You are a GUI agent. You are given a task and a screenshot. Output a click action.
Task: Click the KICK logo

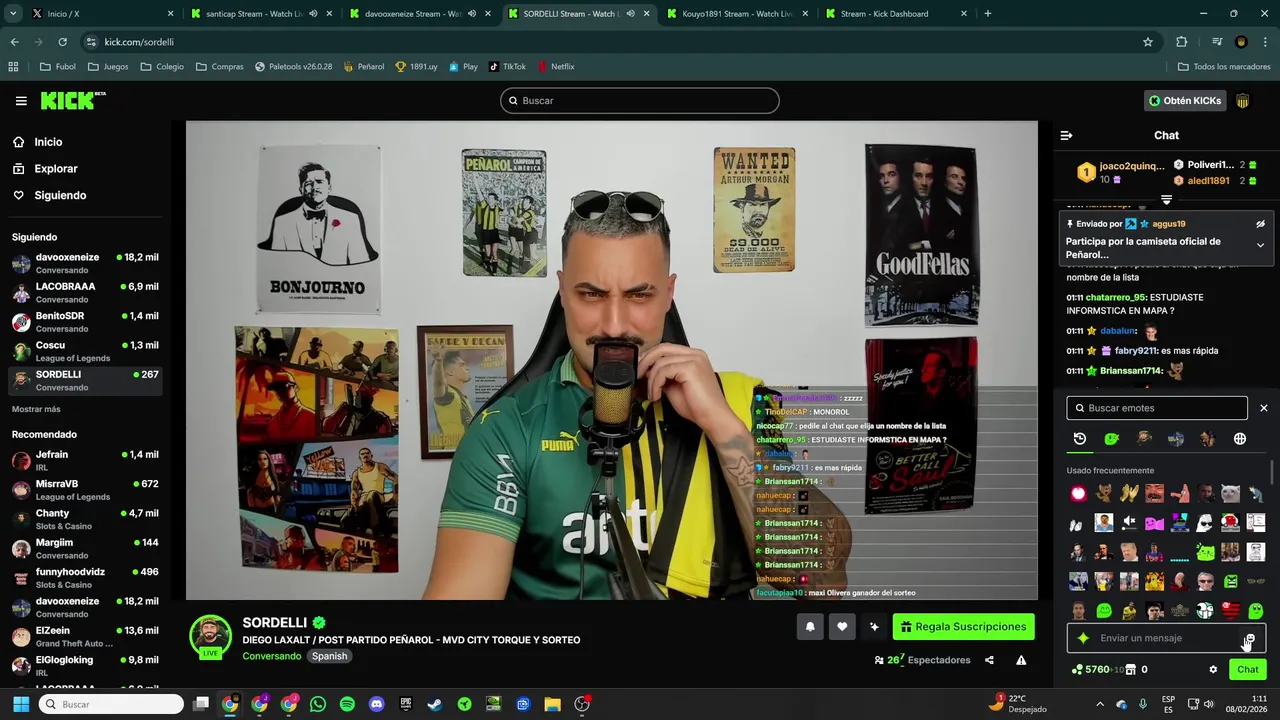[x=72, y=100]
